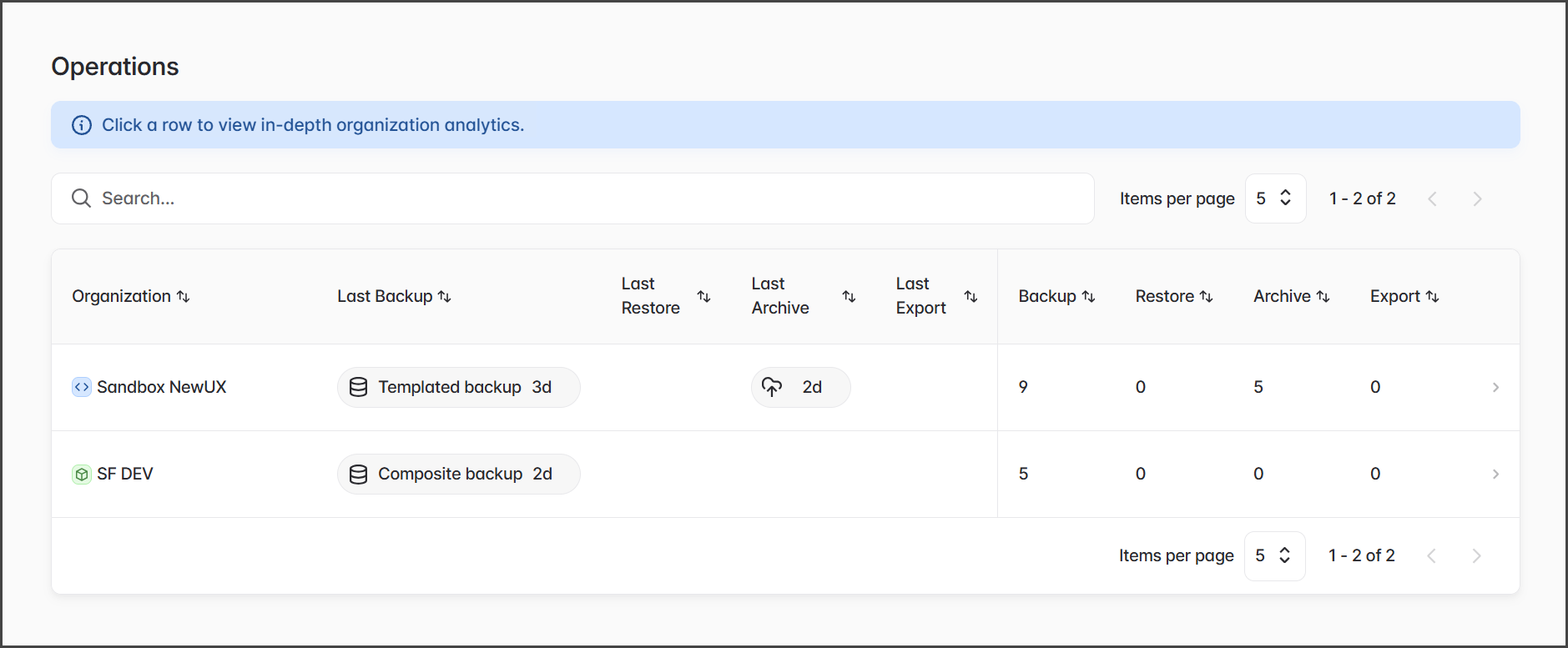Go to next page using top pagination arrow

(x=1477, y=198)
